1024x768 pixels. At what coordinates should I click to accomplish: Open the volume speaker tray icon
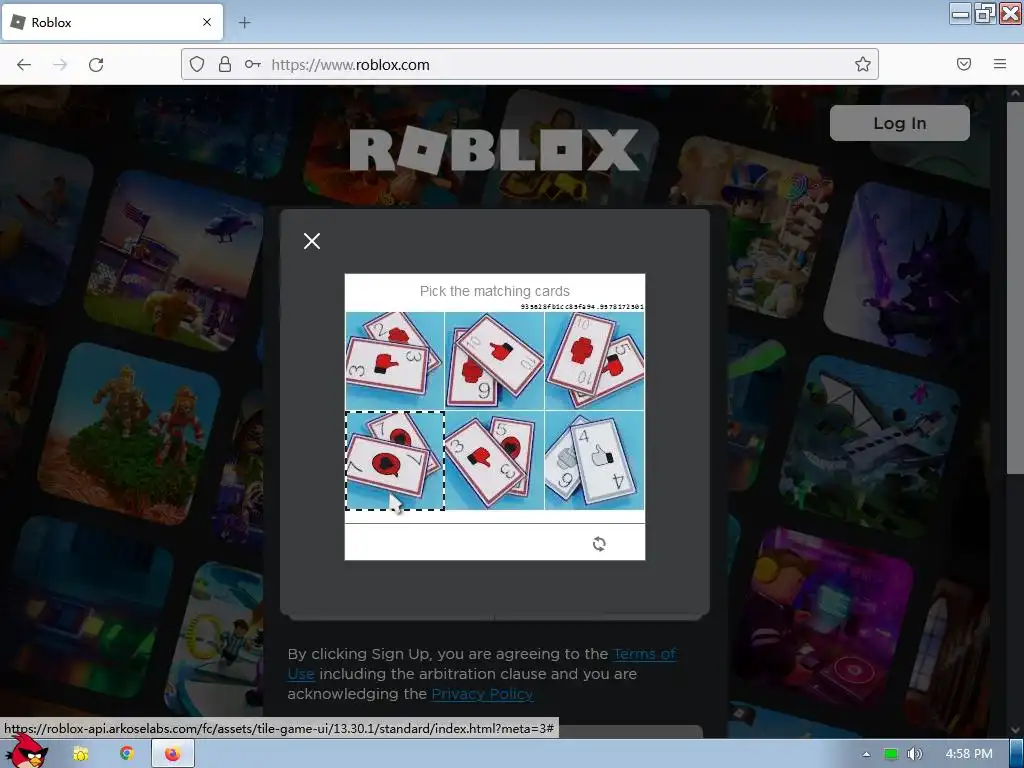click(x=914, y=754)
